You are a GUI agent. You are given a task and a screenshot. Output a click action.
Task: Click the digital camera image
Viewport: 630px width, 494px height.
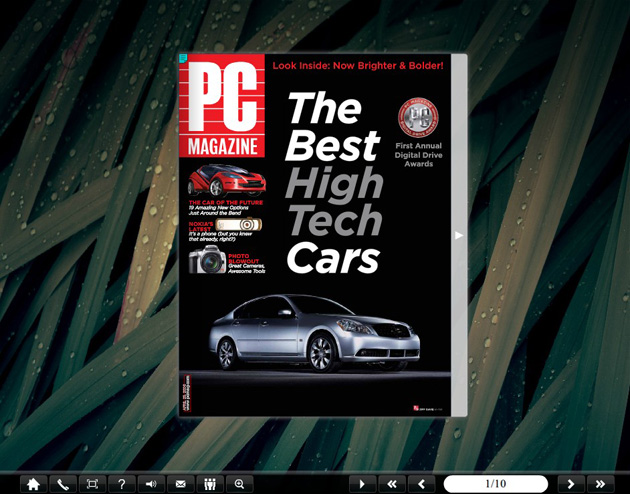pyautogui.click(x=207, y=260)
